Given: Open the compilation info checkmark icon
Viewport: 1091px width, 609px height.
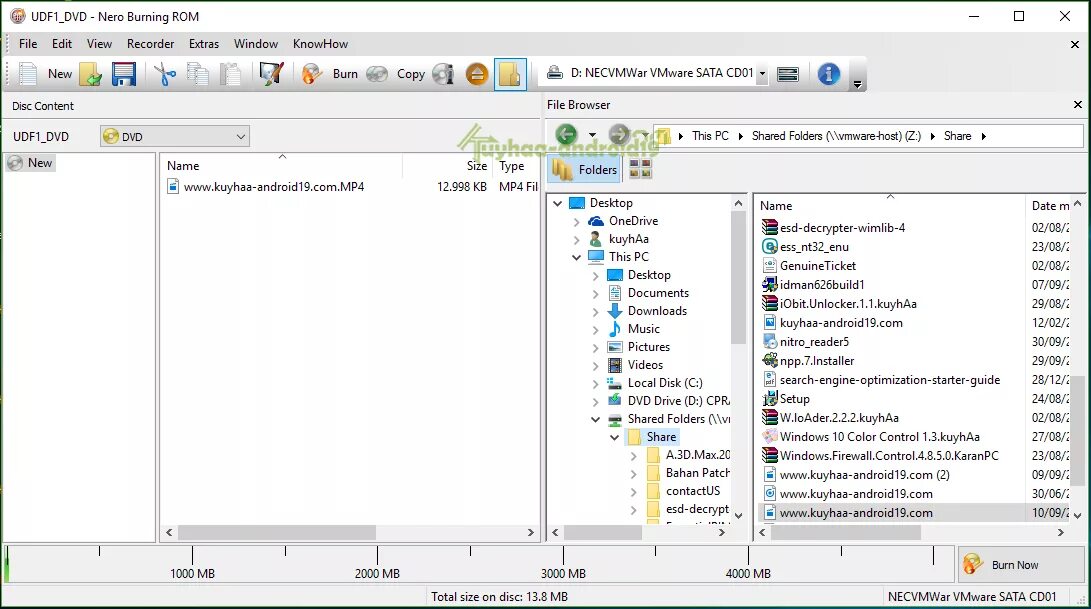Looking at the screenshot, I should point(271,74).
